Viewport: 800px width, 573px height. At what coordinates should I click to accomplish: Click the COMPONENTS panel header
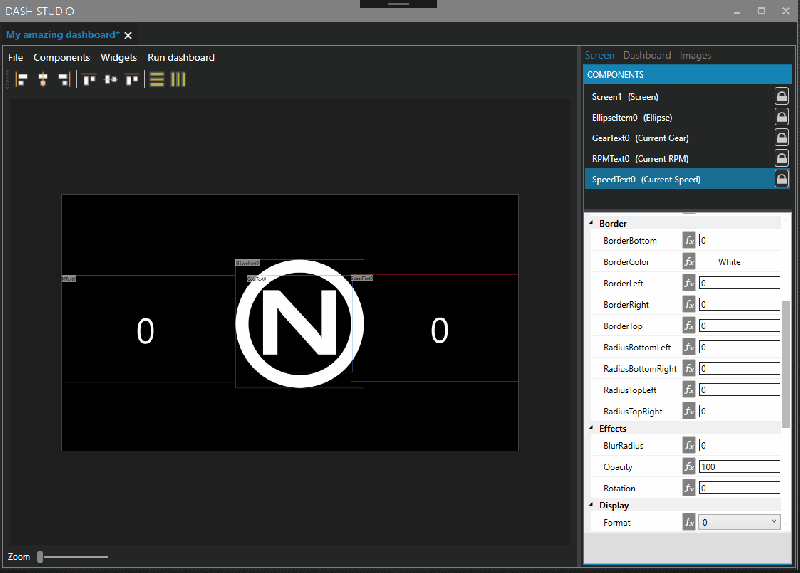[x=688, y=74]
